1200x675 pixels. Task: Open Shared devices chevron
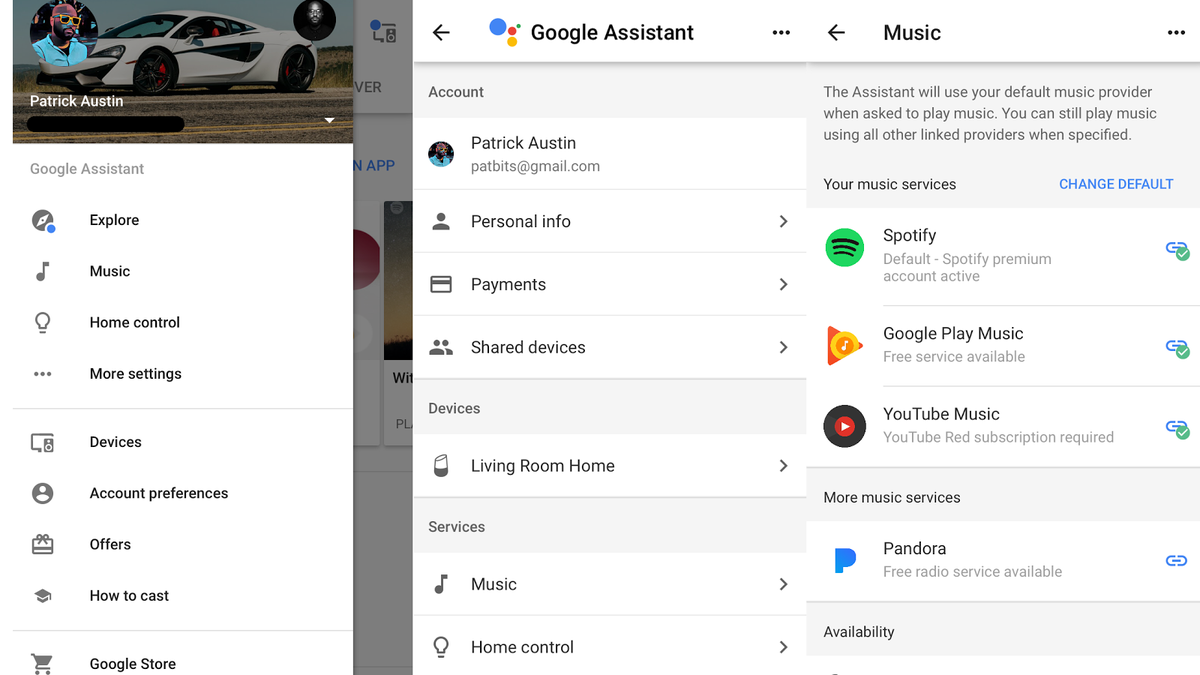[783, 348]
